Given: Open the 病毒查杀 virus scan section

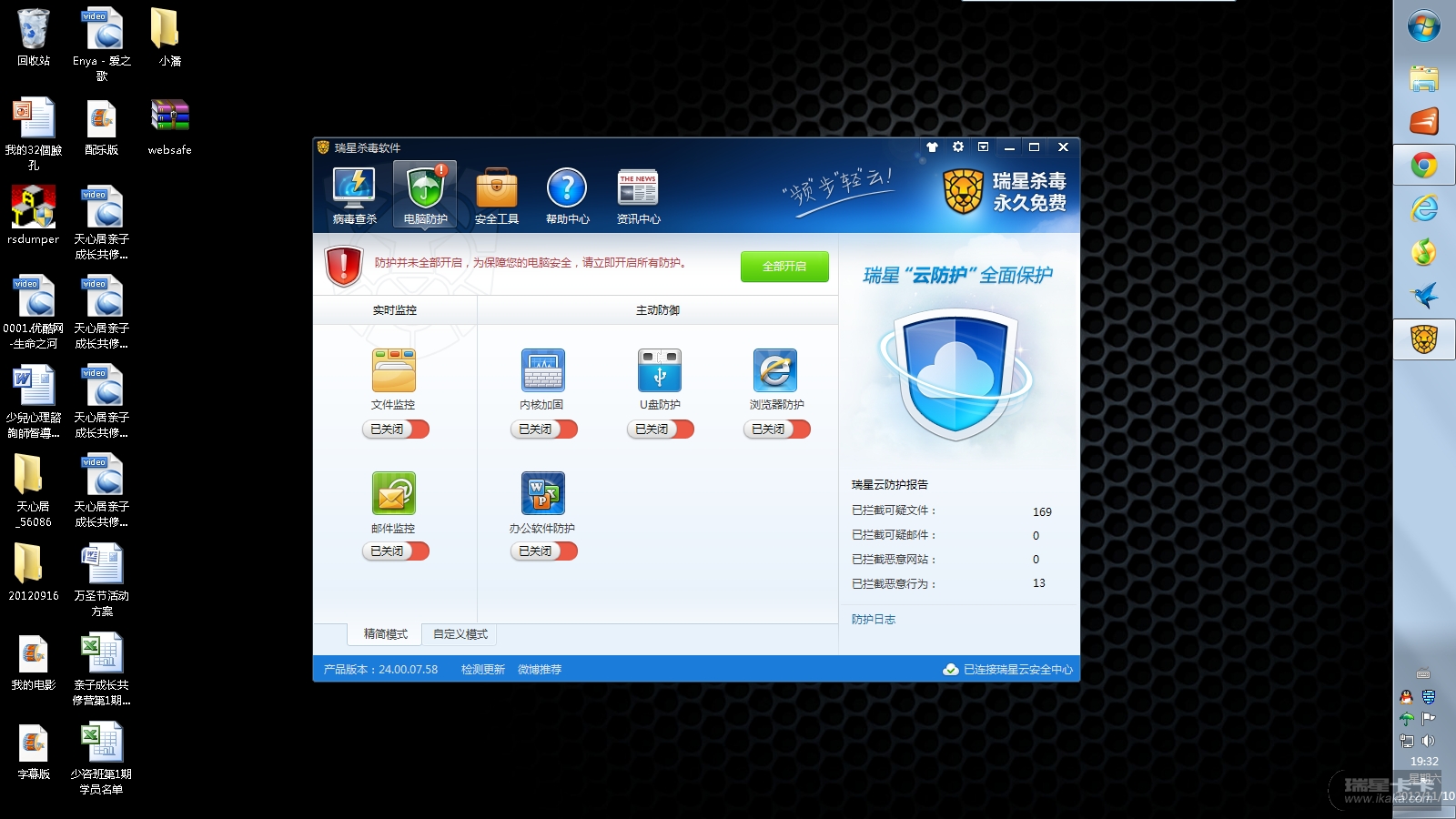Looking at the screenshot, I should (354, 196).
